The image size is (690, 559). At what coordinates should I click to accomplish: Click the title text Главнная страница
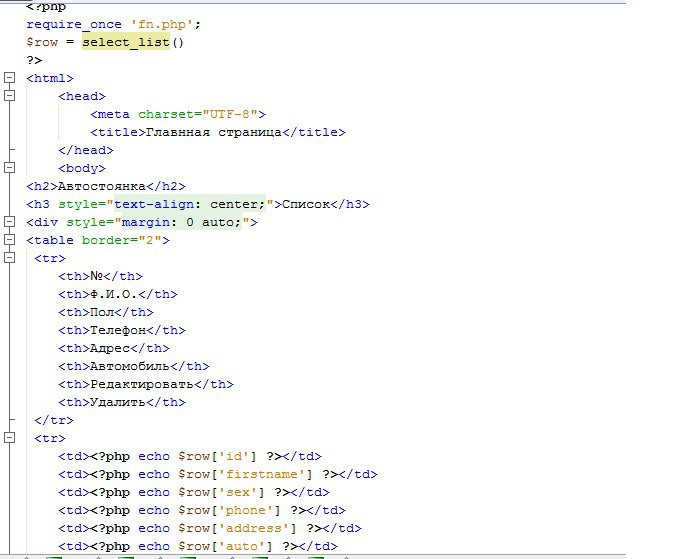[x=213, y=132]
